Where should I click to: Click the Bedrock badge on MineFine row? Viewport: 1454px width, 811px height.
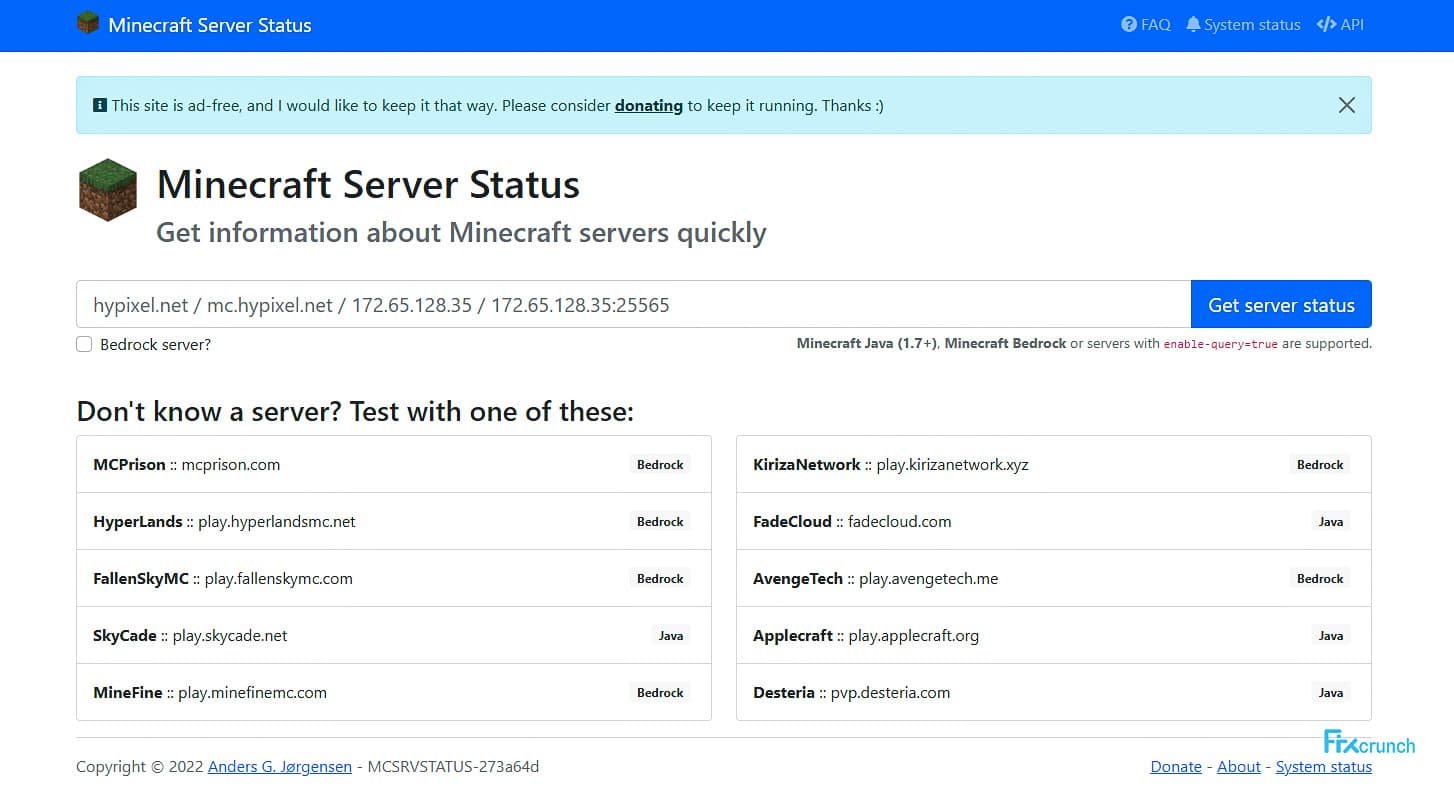point(660,693)
